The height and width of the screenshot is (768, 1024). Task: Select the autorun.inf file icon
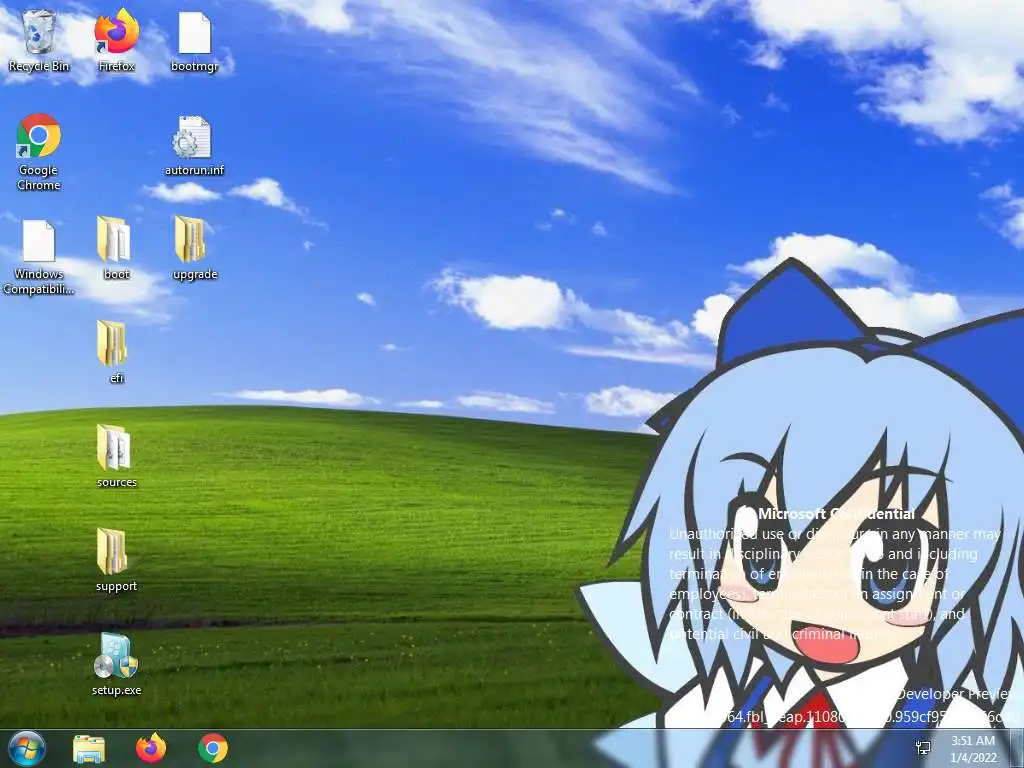(x=195, y=146)
